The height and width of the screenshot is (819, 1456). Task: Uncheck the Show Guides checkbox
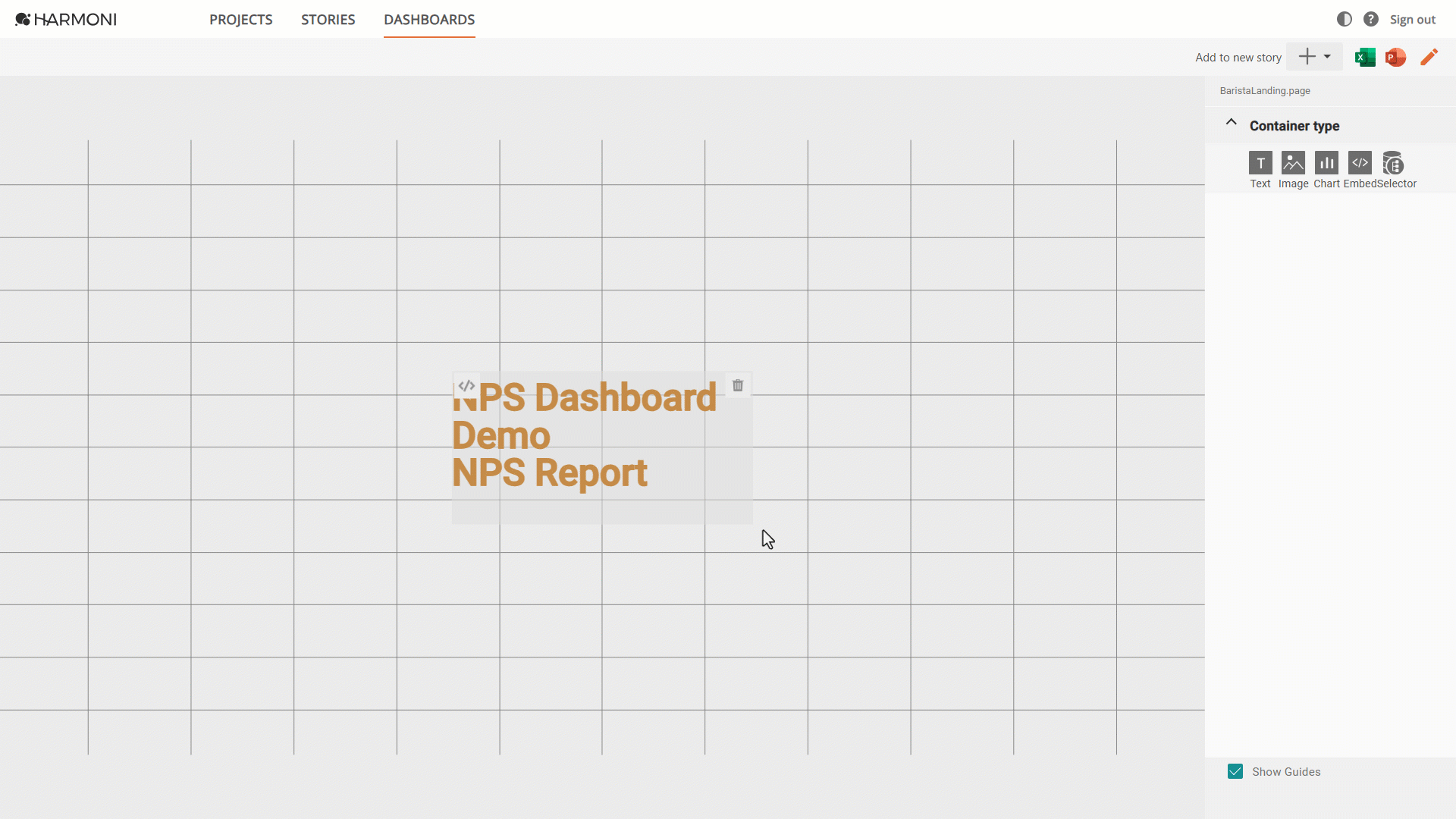click(1235, 771)
